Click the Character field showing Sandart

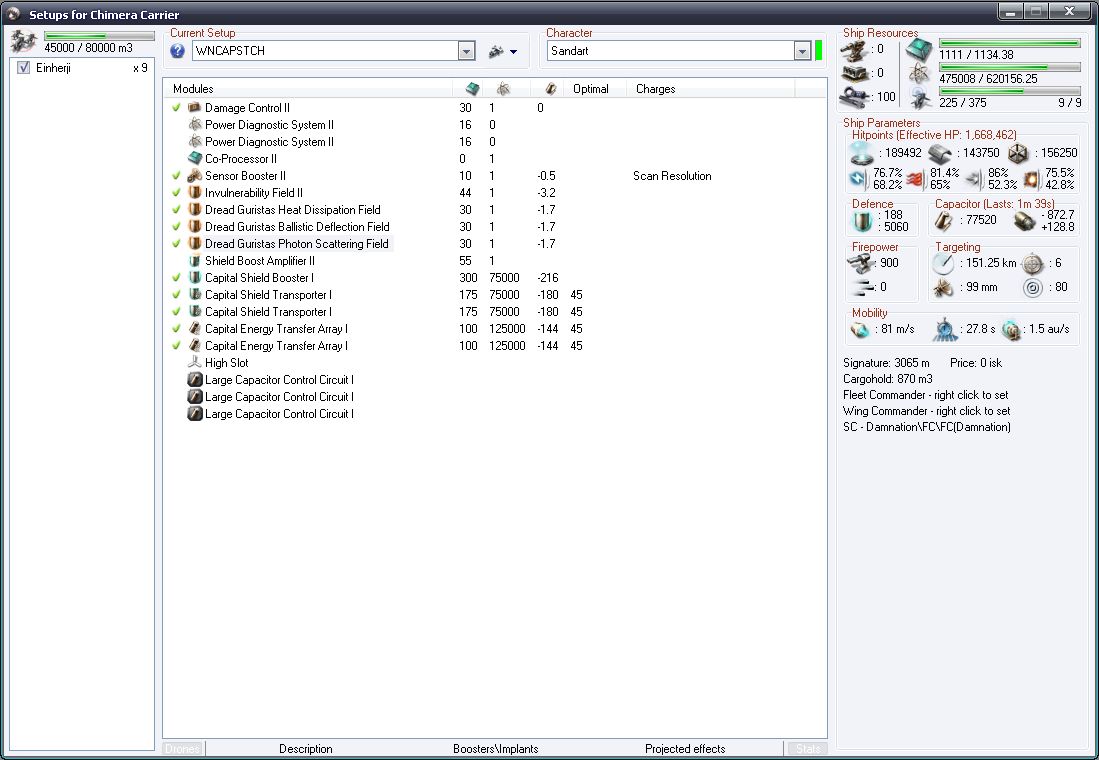pyautogui.click(x=671, y=50)
